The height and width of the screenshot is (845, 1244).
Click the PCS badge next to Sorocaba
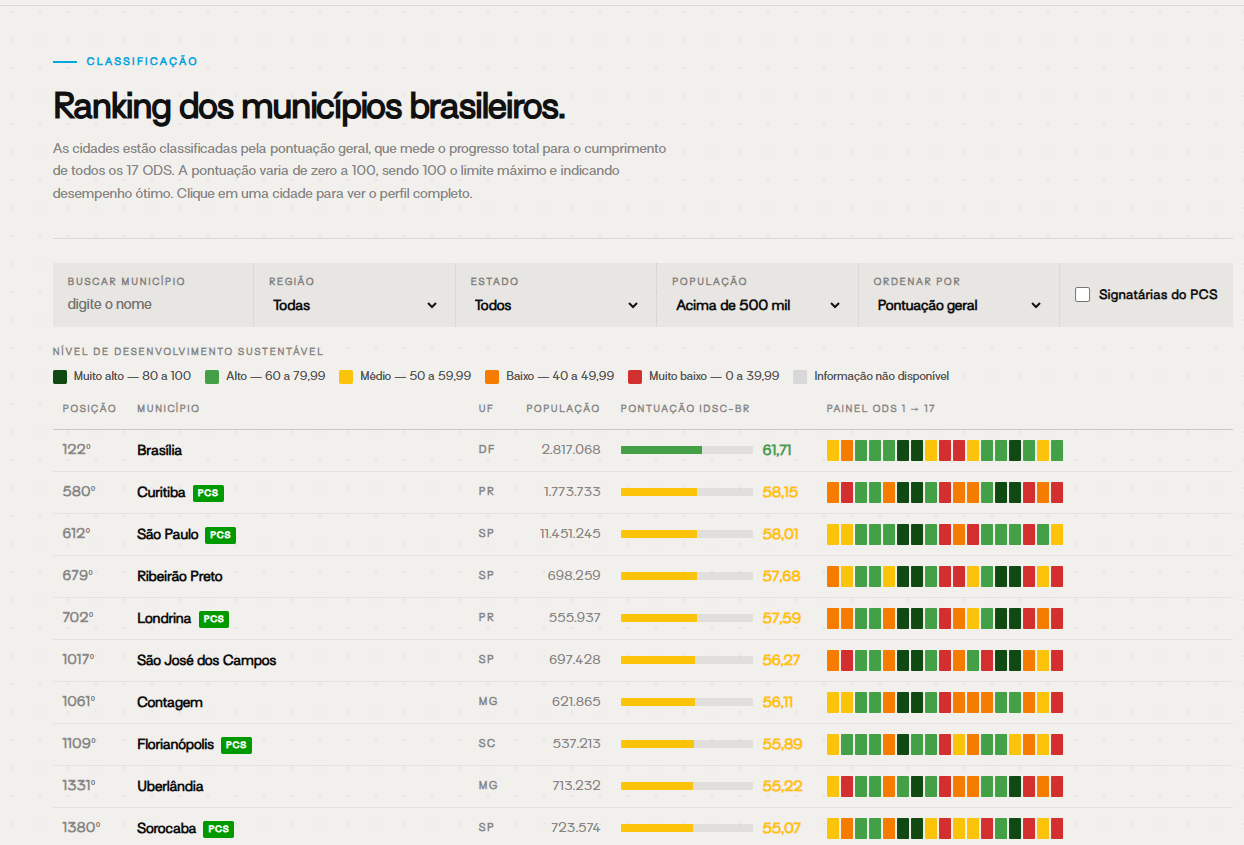(x=218, y=829)
